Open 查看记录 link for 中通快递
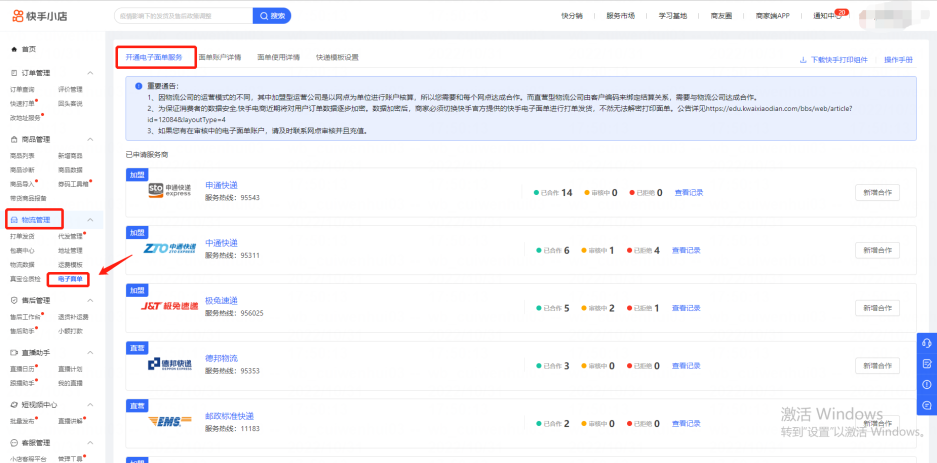 coord(688,250)
